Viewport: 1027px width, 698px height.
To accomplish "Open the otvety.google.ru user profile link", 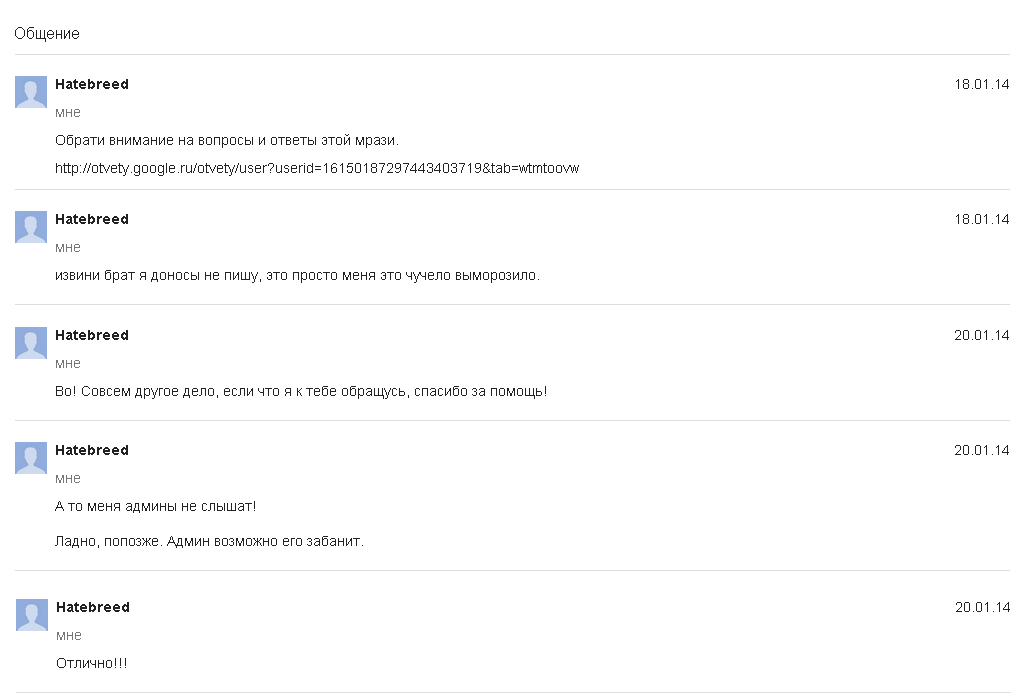I will (x=317, y=168).
